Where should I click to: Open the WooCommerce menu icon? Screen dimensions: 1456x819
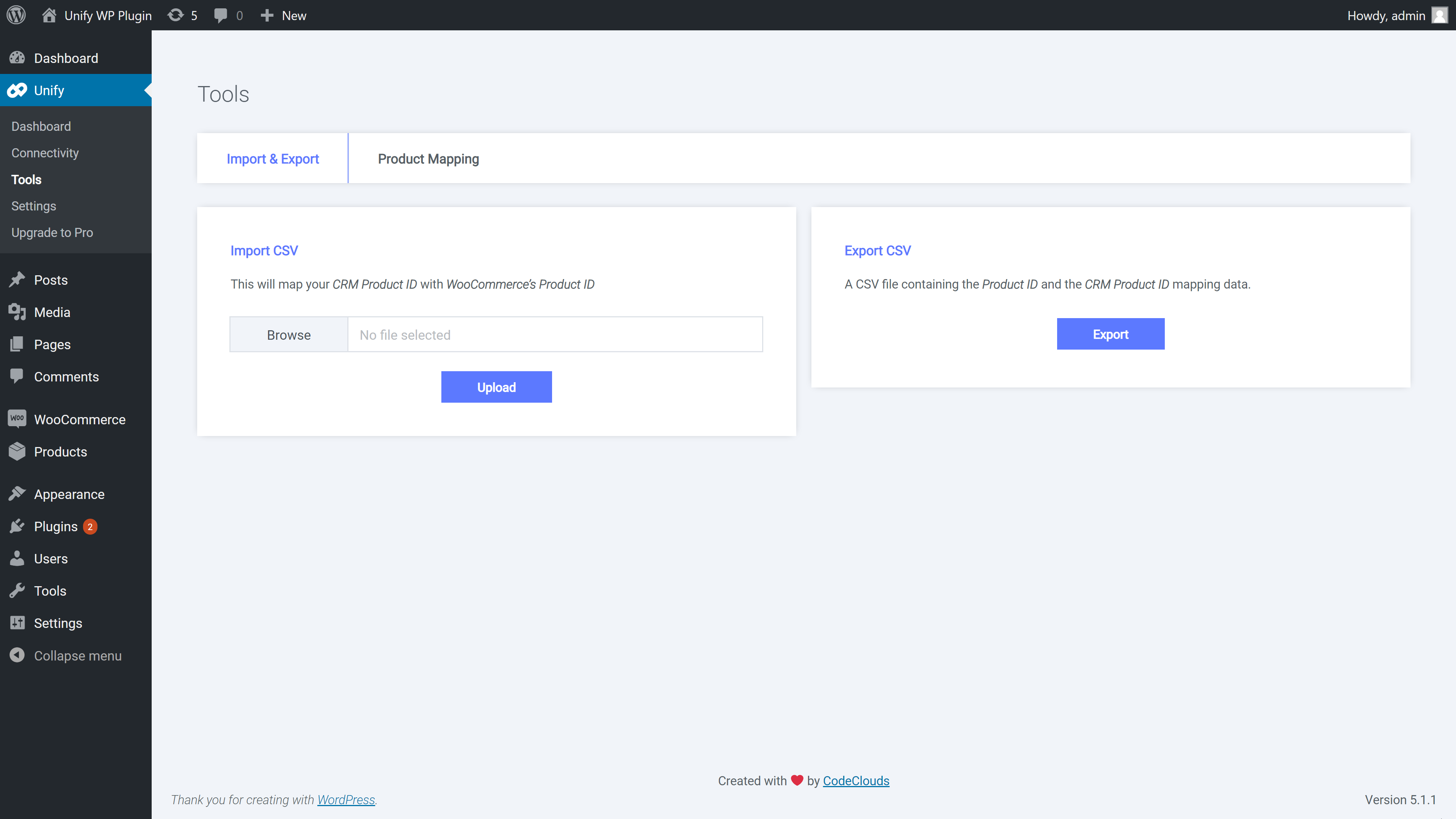[17, 419]
